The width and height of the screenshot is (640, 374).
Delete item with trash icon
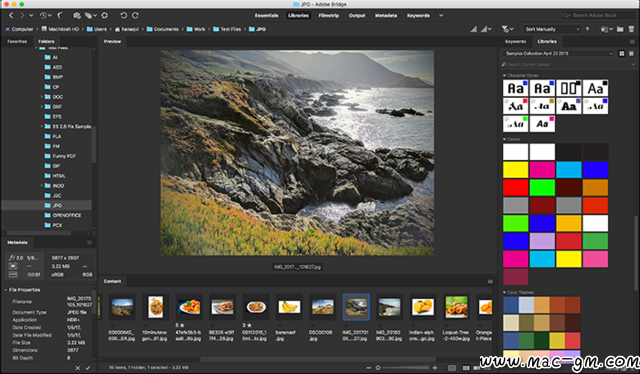click(631, 29)
